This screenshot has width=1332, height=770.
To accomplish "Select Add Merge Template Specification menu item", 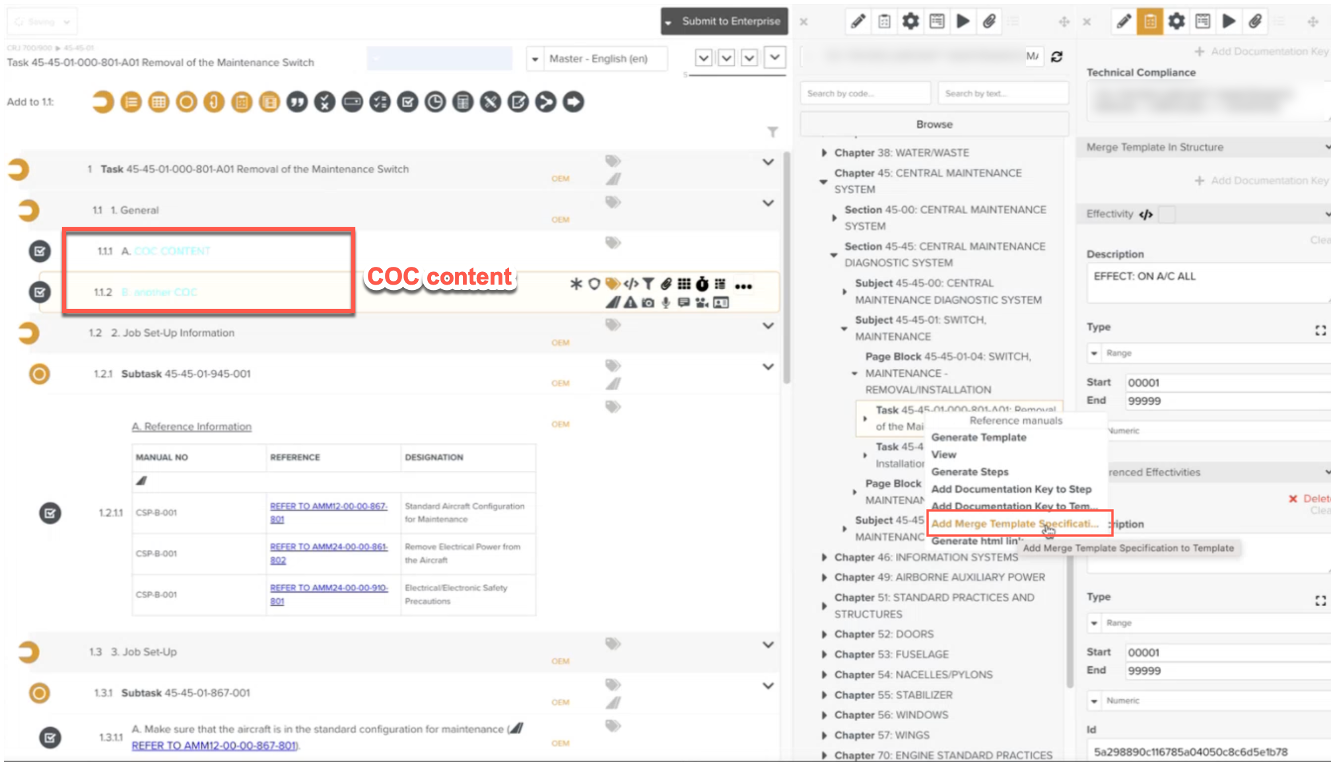I will [x=1014, y=524].
